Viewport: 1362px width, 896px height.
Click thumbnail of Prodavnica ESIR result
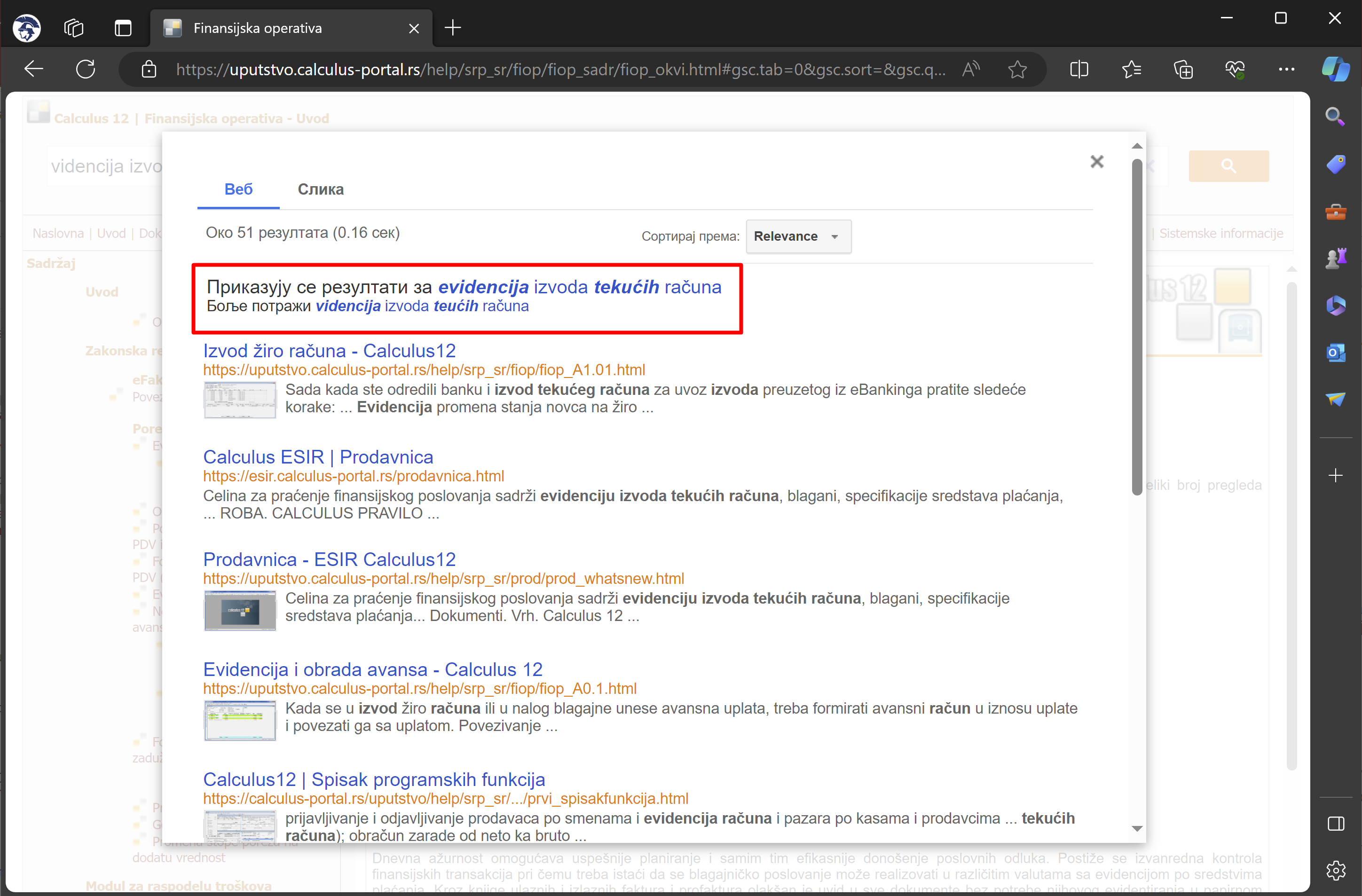pos(240,611)
